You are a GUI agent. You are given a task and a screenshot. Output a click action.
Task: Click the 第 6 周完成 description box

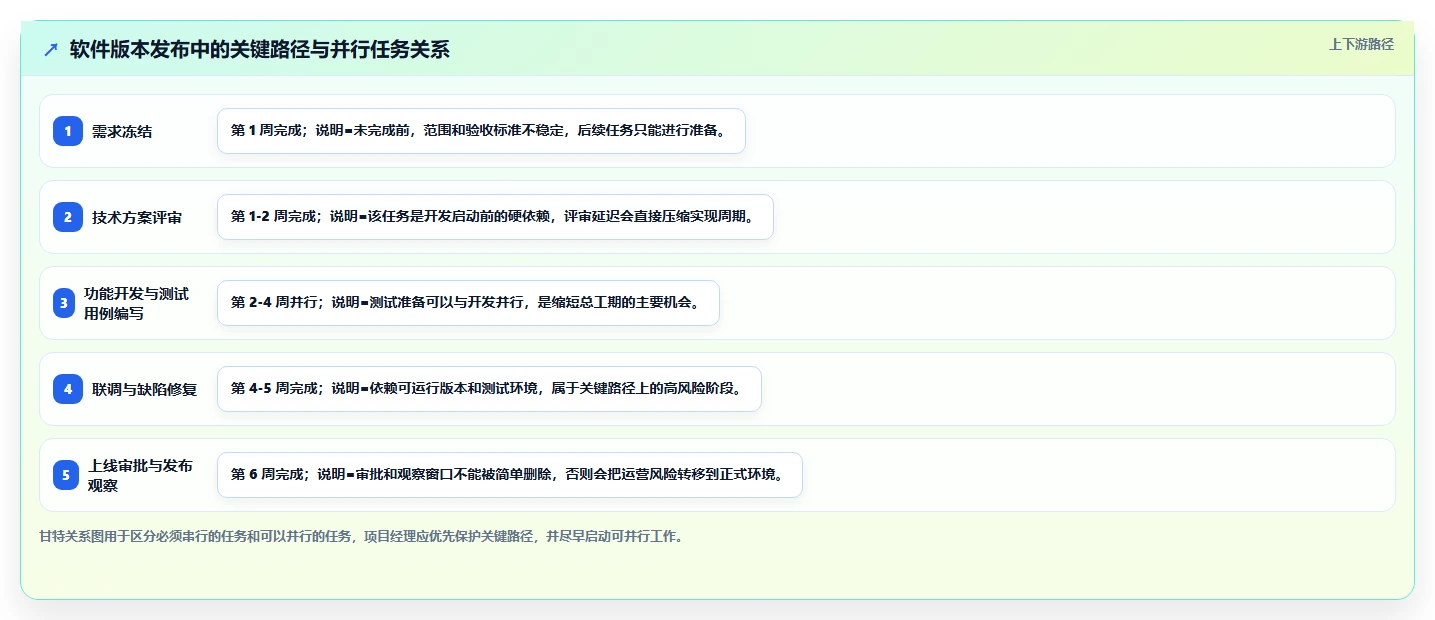pos(510,475)
